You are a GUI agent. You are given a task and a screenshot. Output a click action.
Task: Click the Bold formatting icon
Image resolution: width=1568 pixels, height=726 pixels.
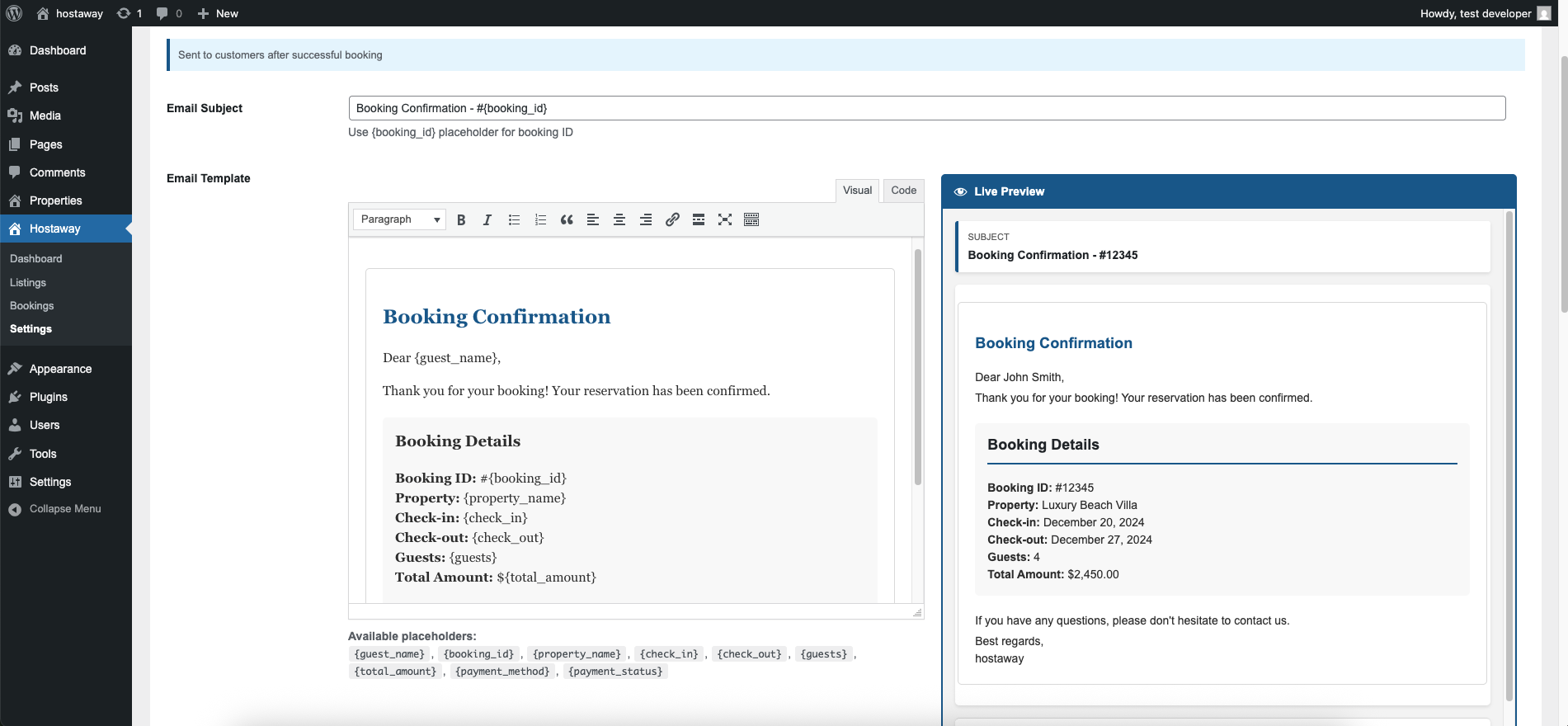[x=461, y=219]
